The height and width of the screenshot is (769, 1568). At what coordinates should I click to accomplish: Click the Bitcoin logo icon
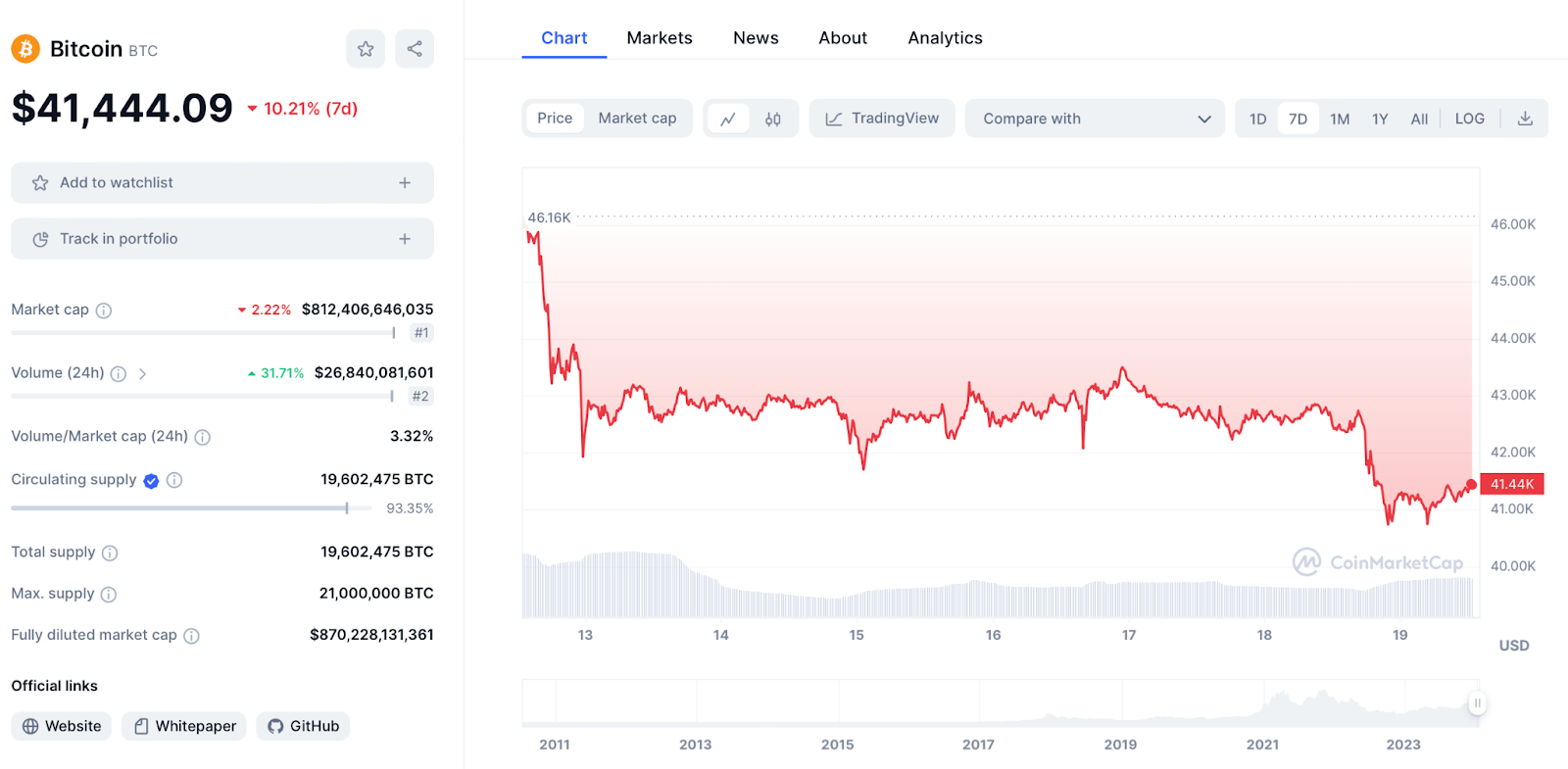click(x=25, y=48)
